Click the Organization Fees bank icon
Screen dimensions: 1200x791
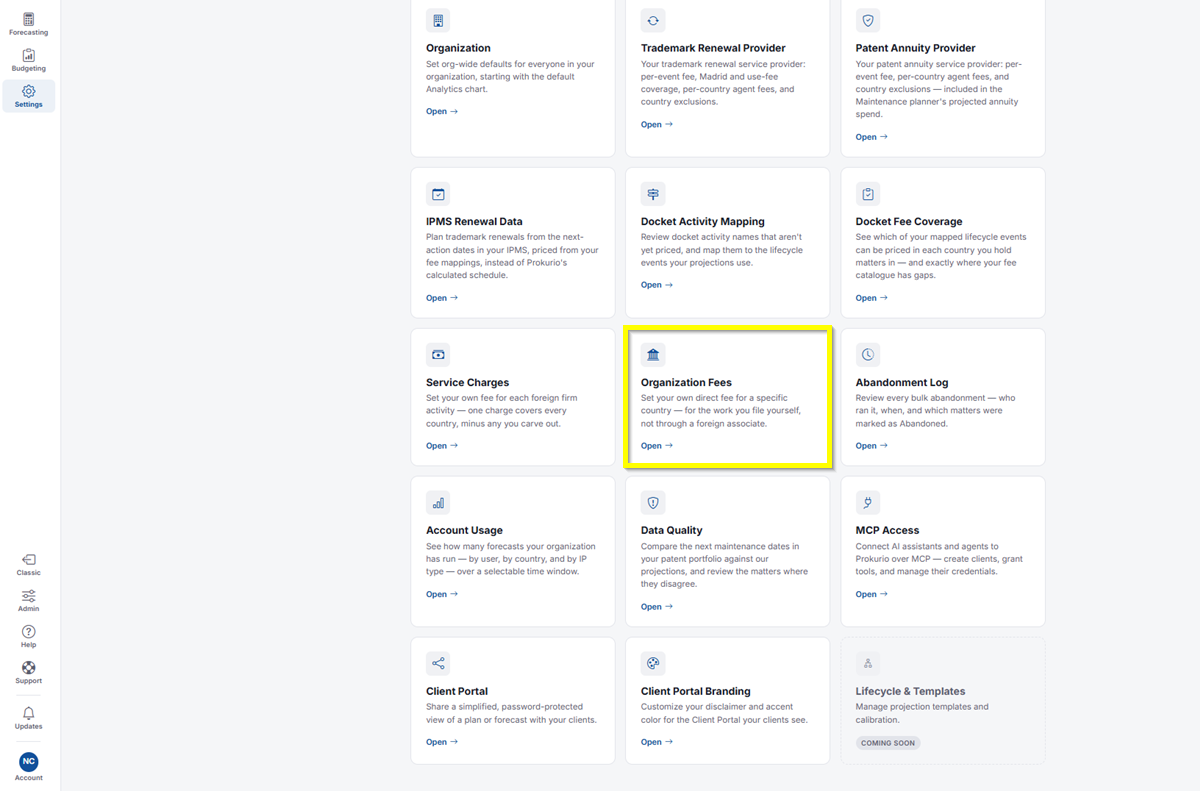click(x=653, y=355)
